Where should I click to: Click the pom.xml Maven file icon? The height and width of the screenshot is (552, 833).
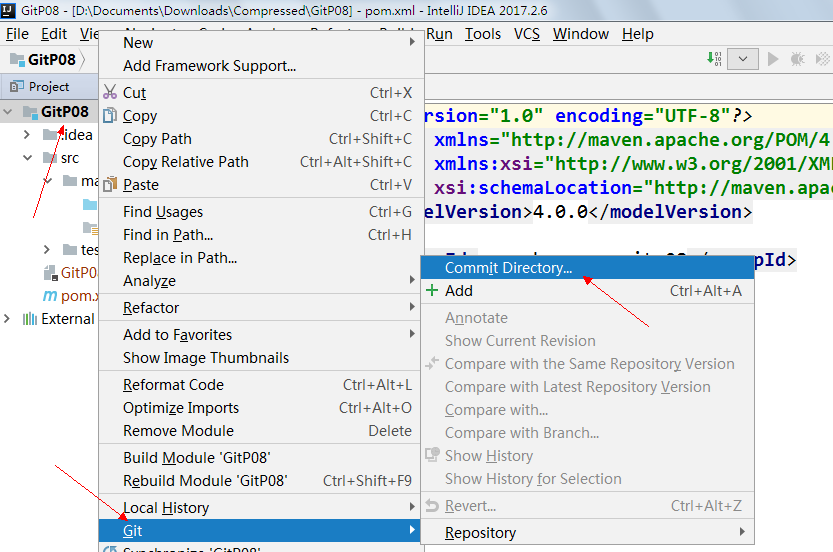point(50,296)
